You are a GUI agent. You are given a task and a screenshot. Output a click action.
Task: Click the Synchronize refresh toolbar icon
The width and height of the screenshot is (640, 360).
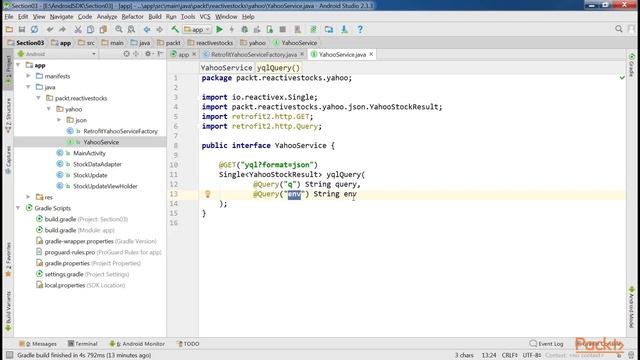point(35,29)
